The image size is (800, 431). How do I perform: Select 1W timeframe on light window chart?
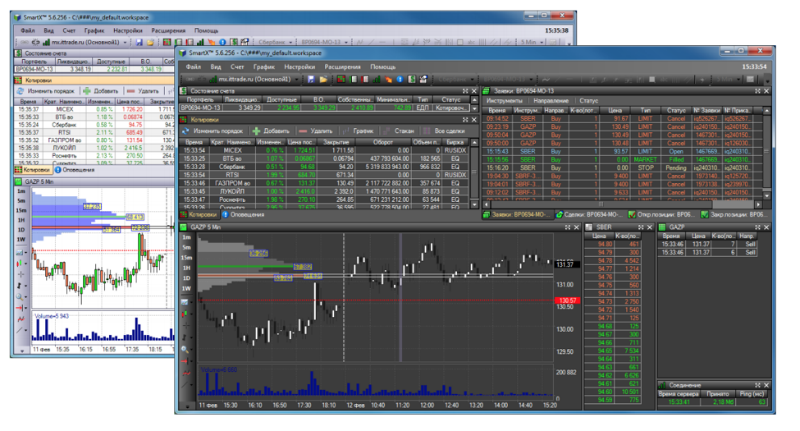(x=21, y=239)
